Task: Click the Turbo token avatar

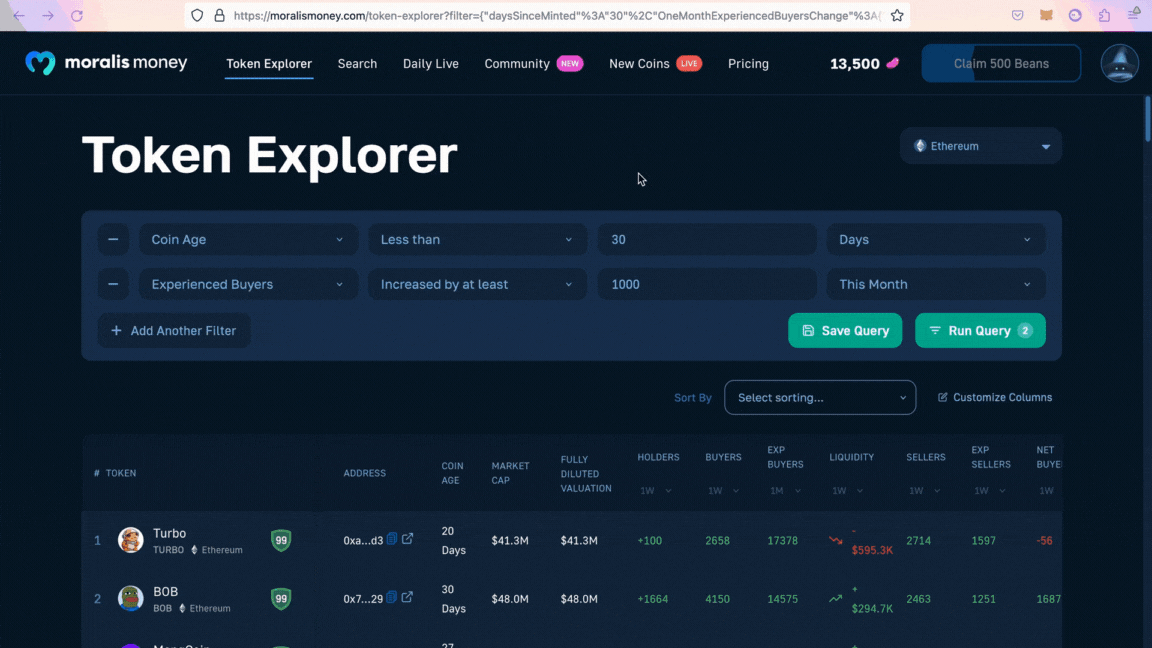Action: (131, 540)
